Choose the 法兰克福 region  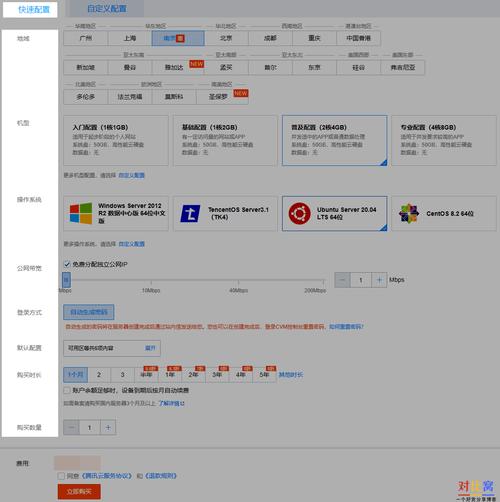(x=130, y=97)
